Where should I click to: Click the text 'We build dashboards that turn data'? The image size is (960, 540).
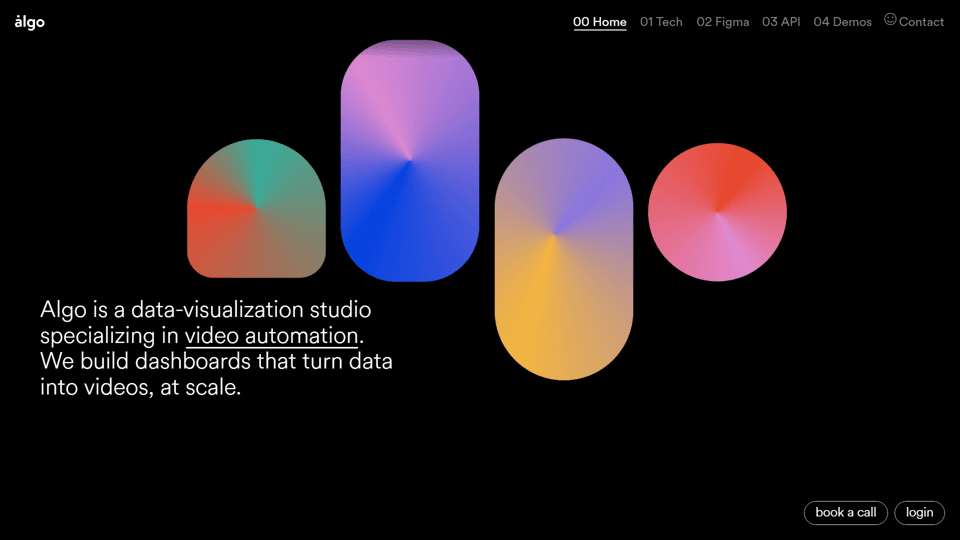tap(216, 361)
